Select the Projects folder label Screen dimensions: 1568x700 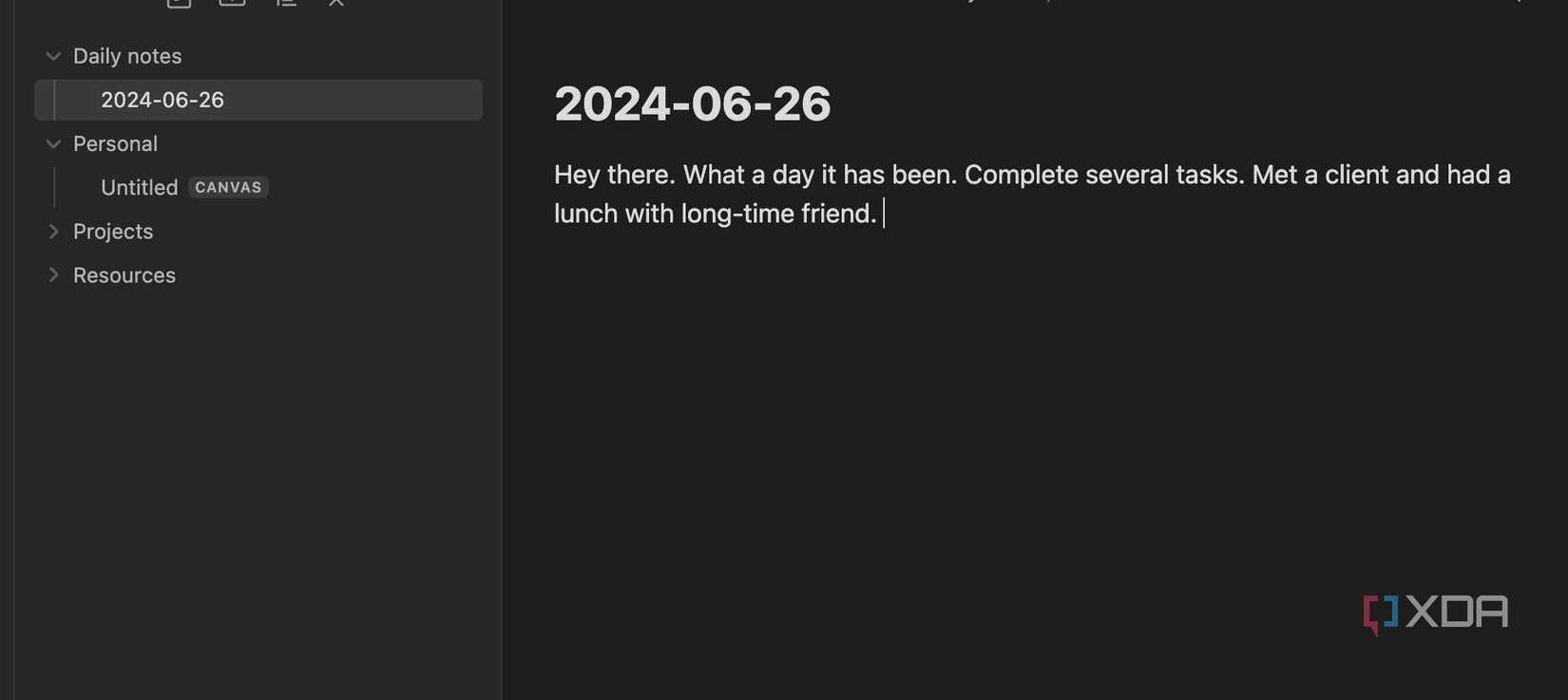tap(113, 232)
